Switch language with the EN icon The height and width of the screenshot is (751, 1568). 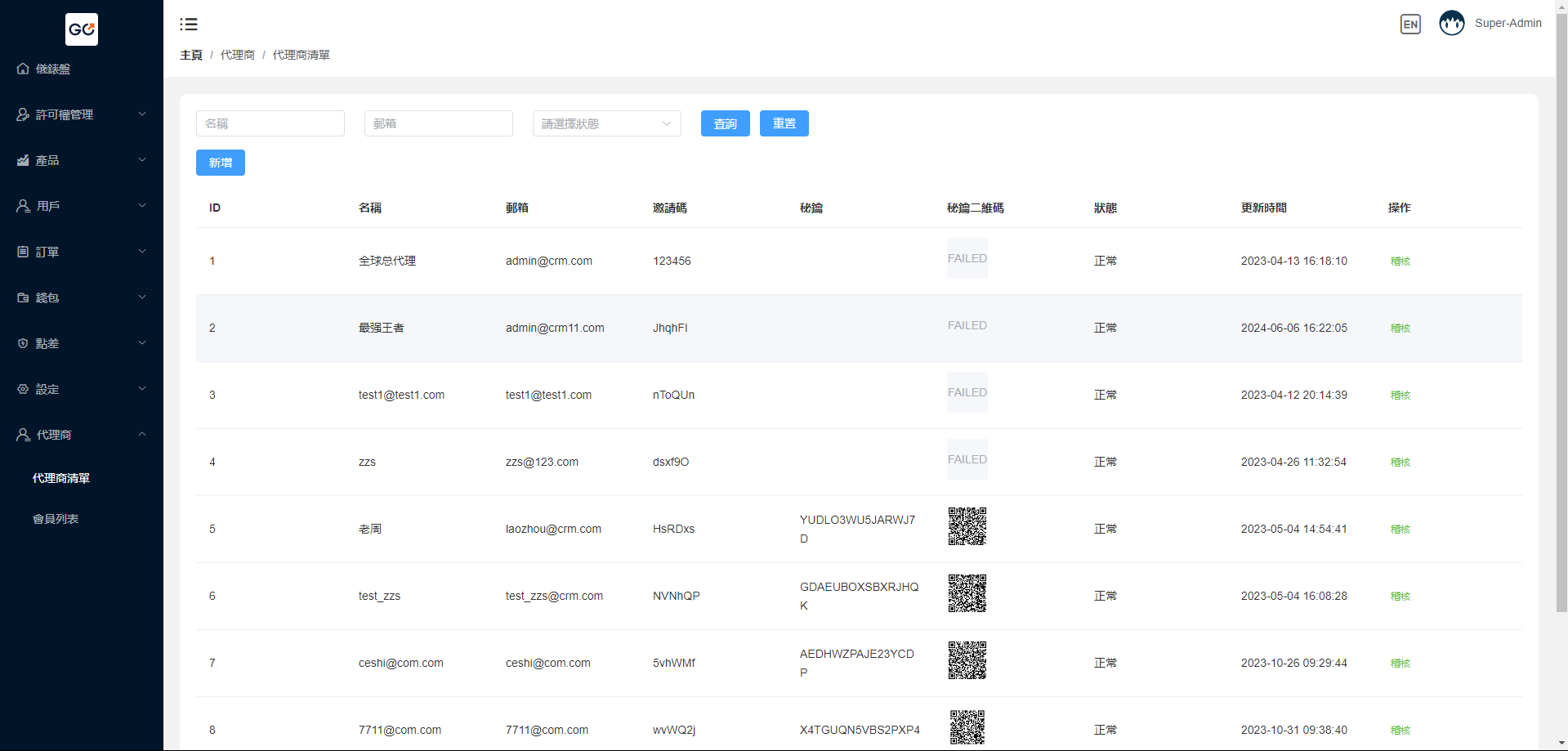(x=1409, y=25)
